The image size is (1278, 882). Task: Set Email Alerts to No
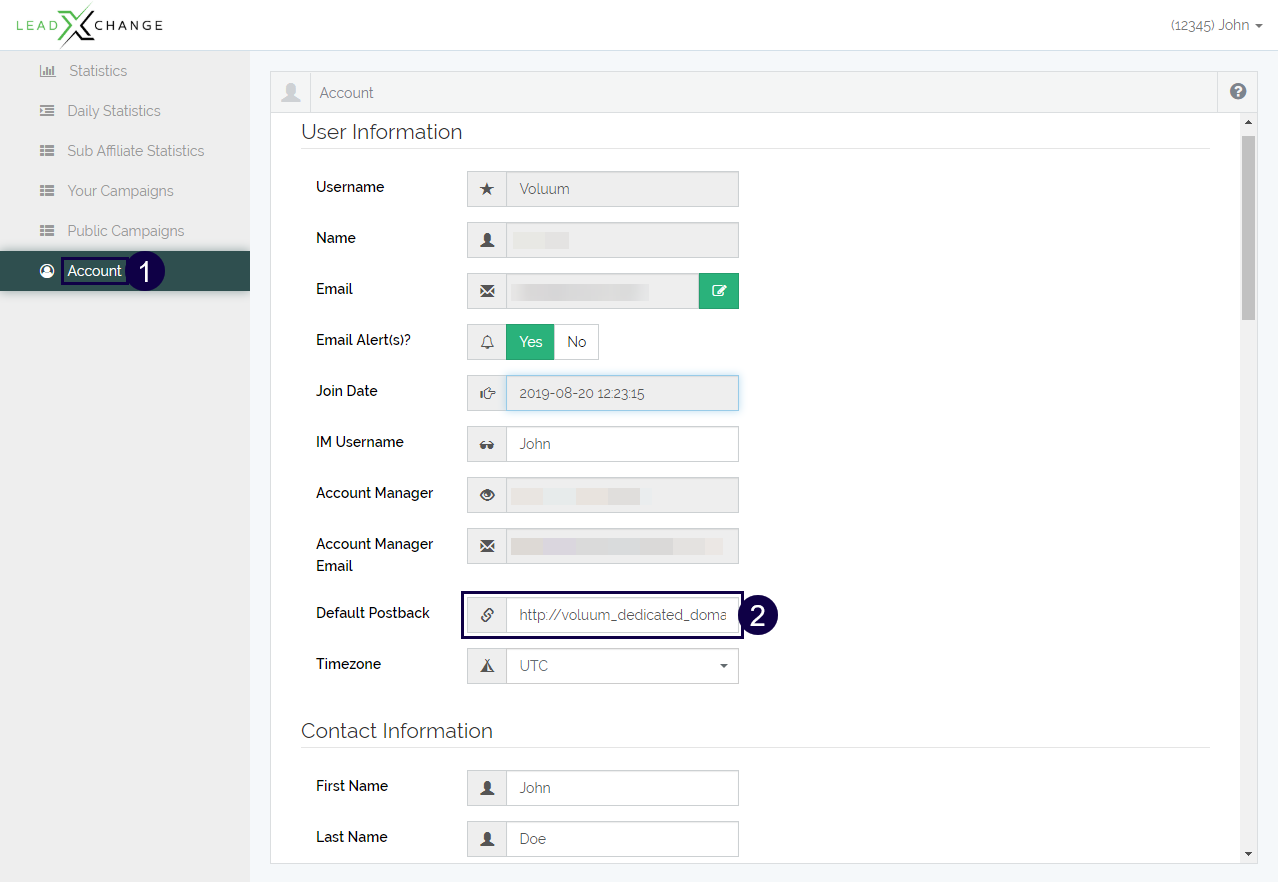point(576,342)
